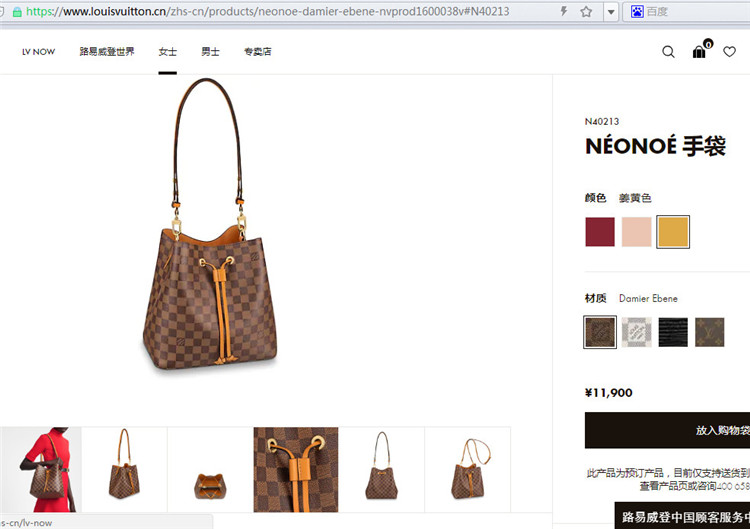Click the lightning bolt icon in address bar
This screenshot has width=750, height=529.
pos(563,11)
